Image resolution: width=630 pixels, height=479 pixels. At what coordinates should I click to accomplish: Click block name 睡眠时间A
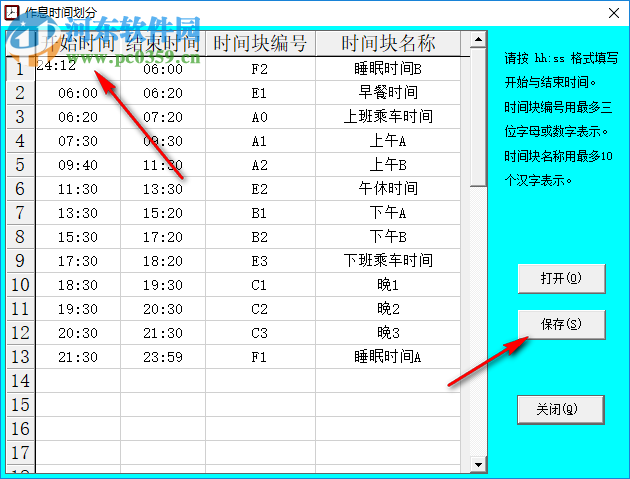(388, 357)
